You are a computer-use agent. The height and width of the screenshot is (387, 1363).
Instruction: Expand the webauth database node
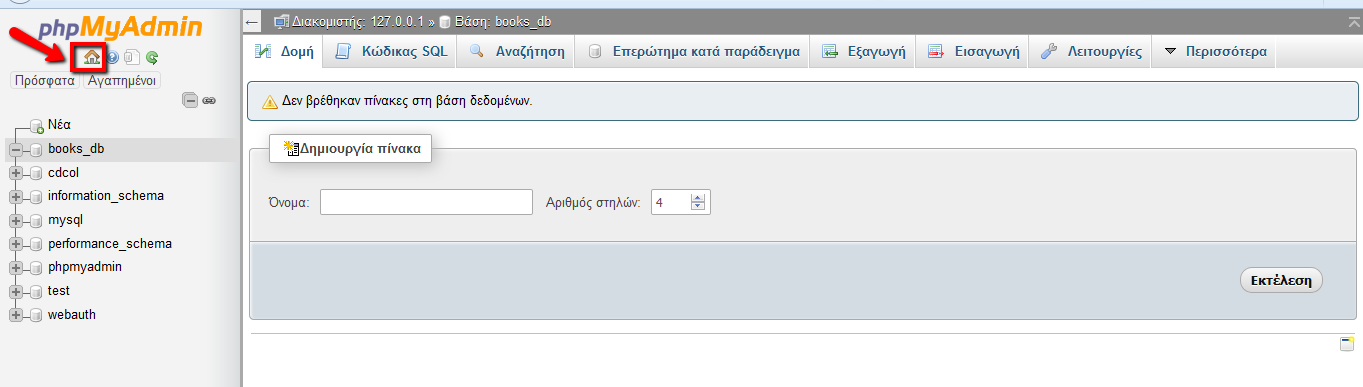point(16,316)
